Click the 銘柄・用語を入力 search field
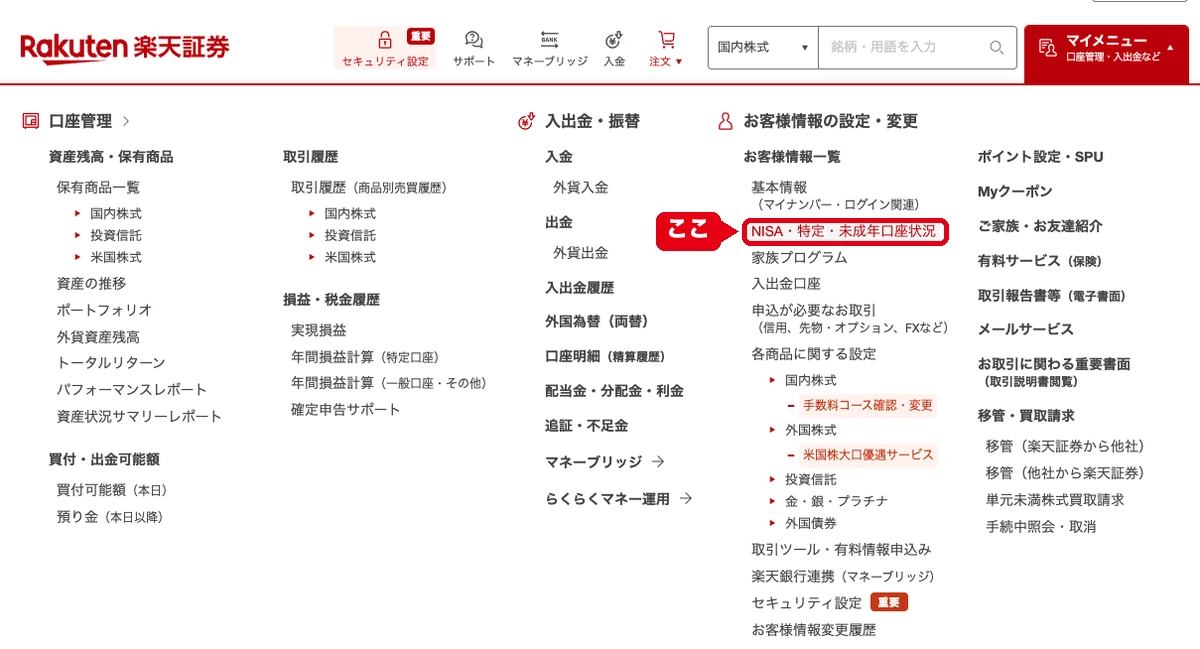1200x649 pixels. (900, 47)
